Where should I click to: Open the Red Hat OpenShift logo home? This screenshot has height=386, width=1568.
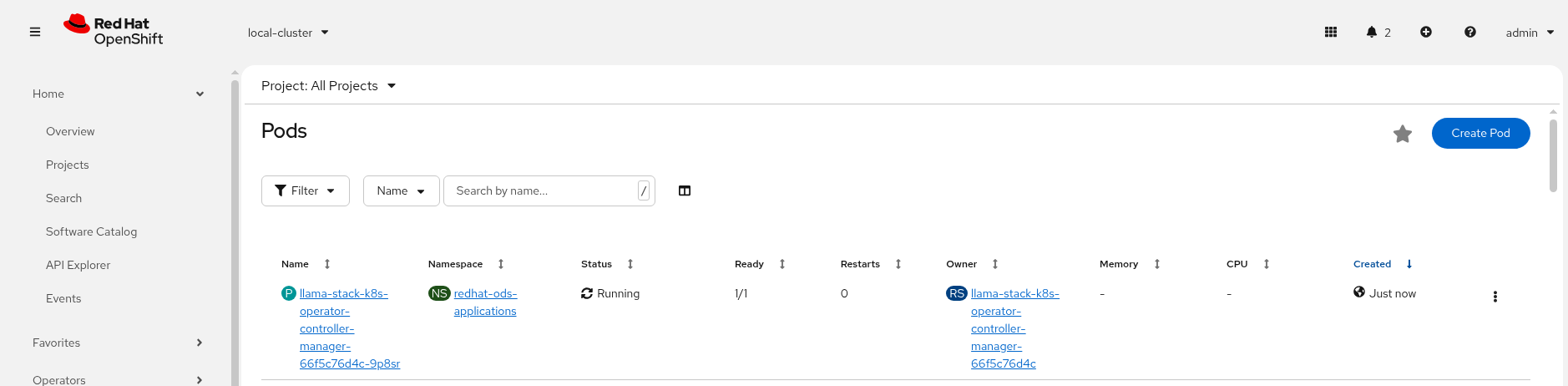(114, 31)
